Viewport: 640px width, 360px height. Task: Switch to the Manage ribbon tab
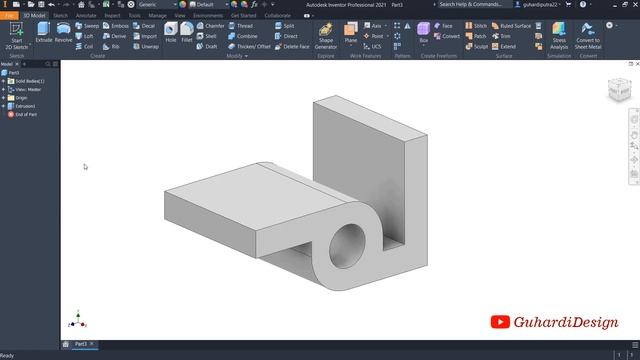coord(158,16)
